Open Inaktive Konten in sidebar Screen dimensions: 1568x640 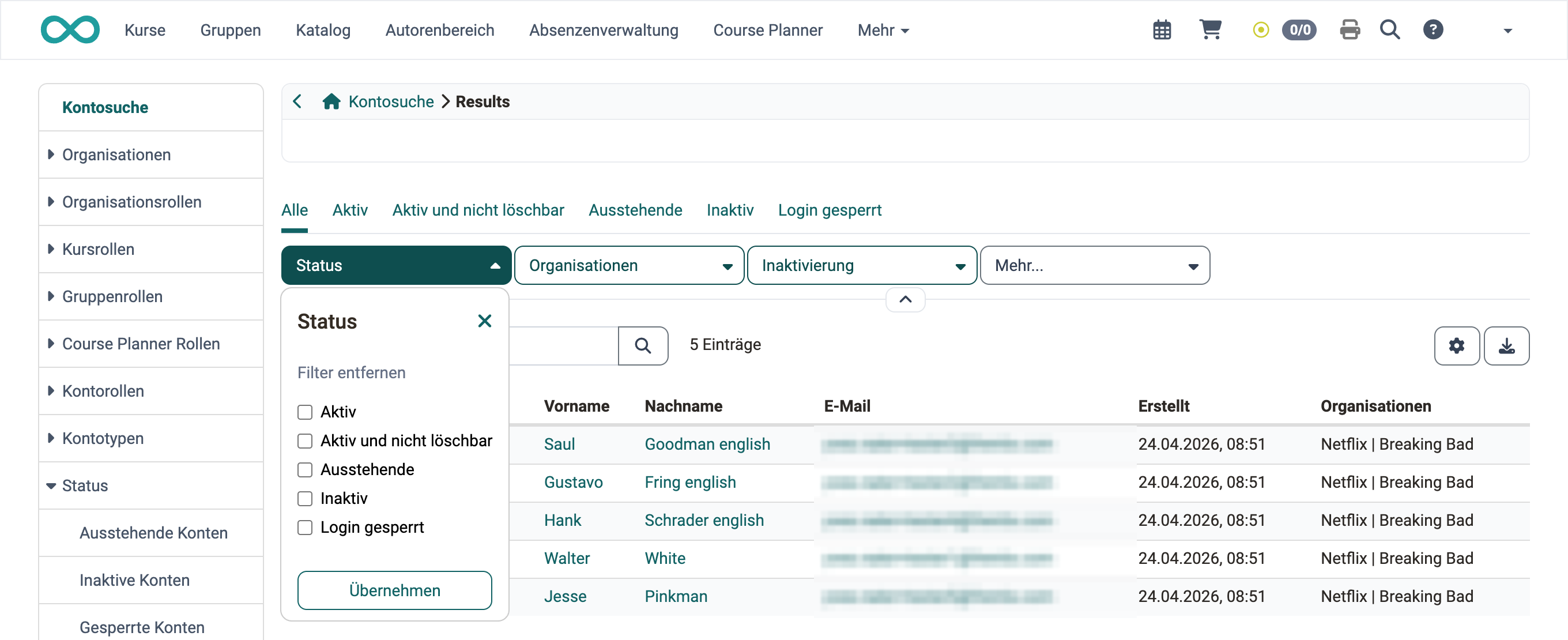[x=134, y=579]
